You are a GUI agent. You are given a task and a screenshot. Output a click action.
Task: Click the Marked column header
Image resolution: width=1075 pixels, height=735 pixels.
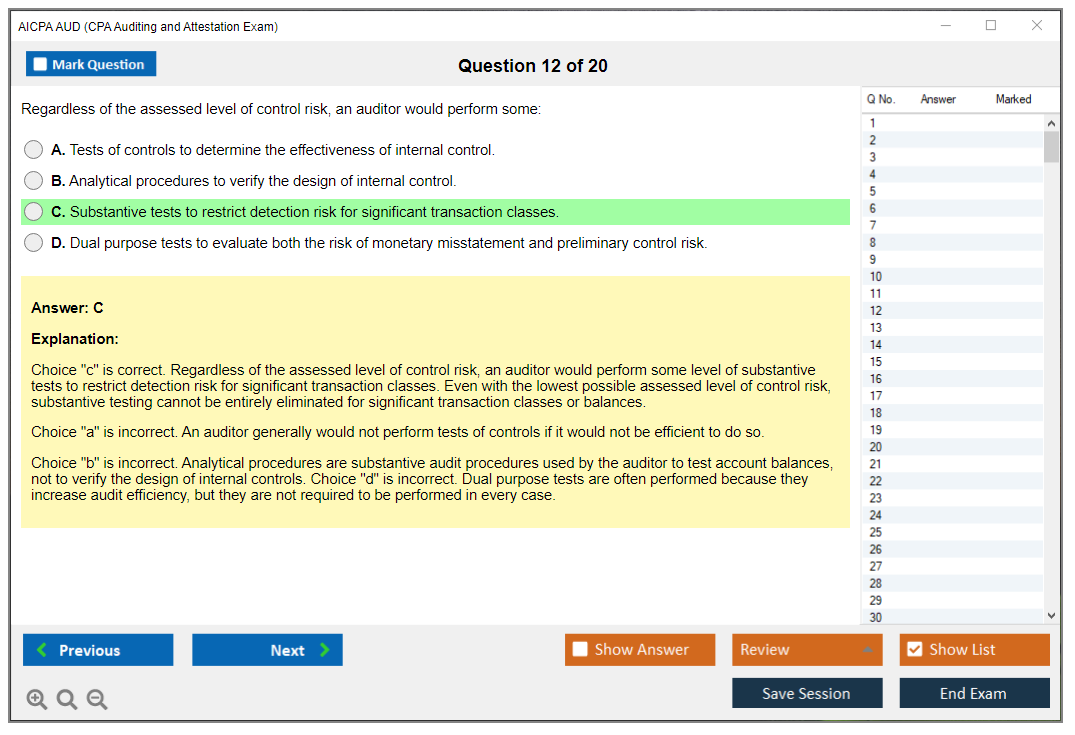tap(1013, 99)
